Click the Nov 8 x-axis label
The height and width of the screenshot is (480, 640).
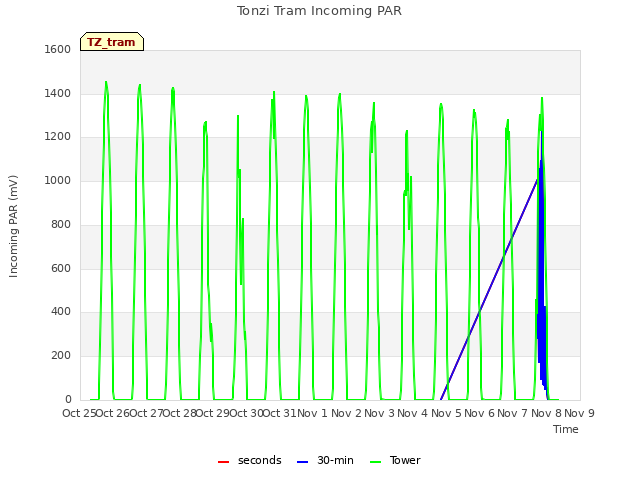click(x=546, y=413)
